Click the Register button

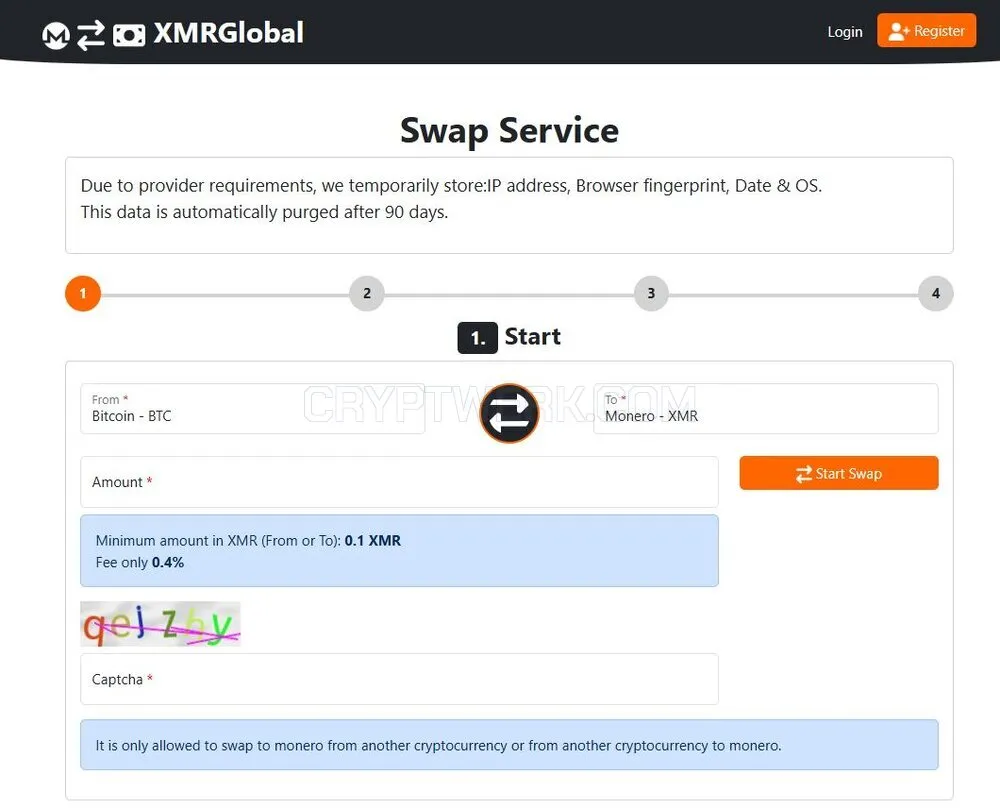(926, 31)
